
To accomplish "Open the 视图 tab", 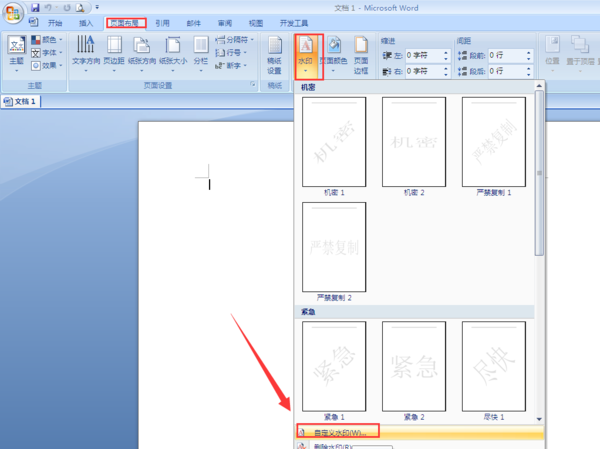I will click(x=256, y=23).
